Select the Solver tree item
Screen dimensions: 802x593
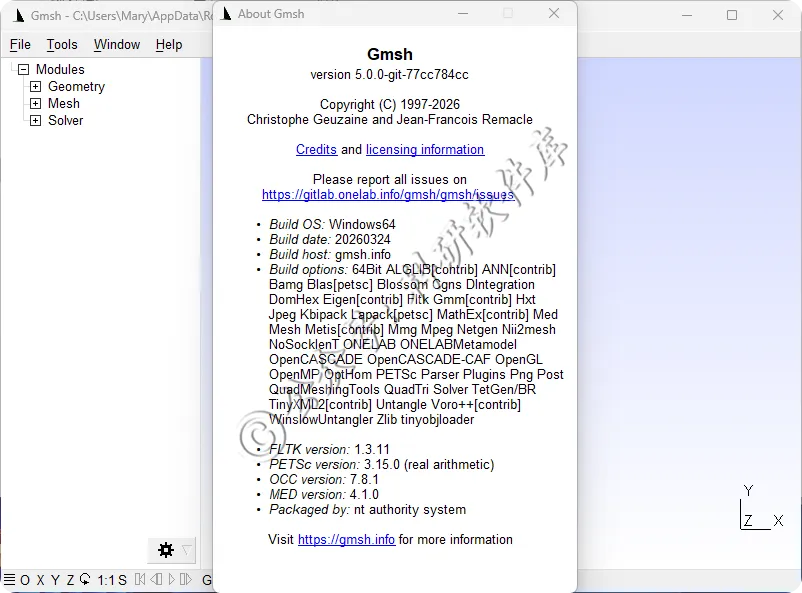pos(65,121)
